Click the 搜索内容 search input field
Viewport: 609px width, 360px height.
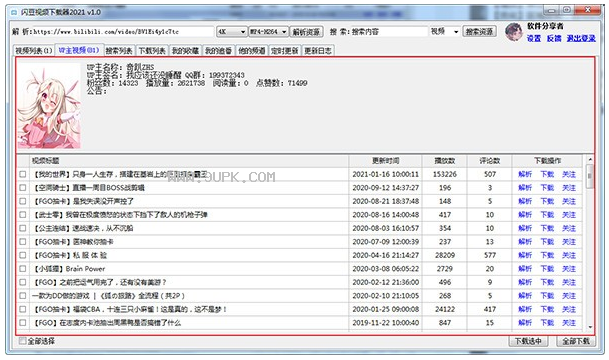[x=389, y=32]
